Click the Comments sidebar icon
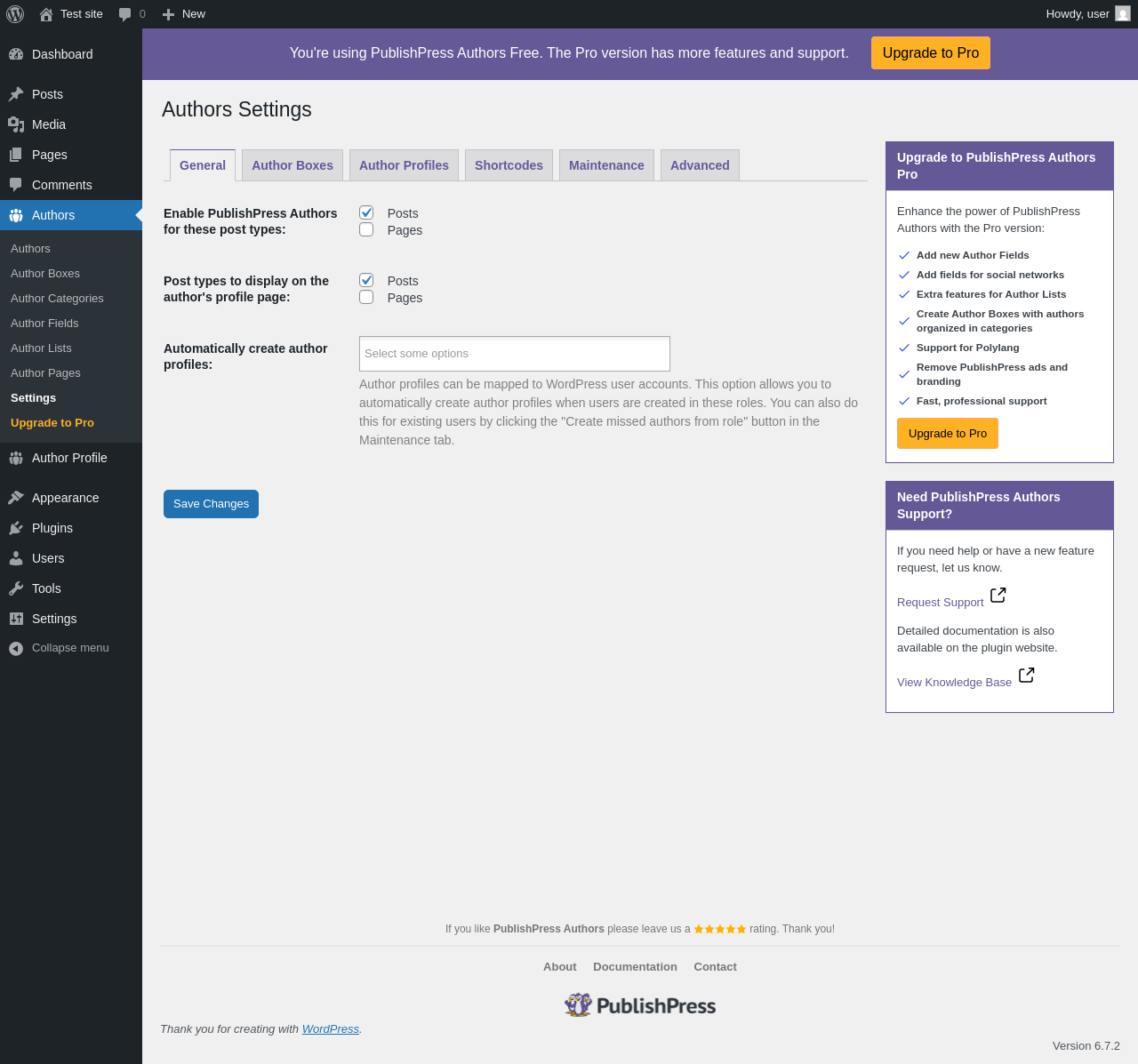Viewport: 1138px width, 1064px height. (x=16, y=185)
